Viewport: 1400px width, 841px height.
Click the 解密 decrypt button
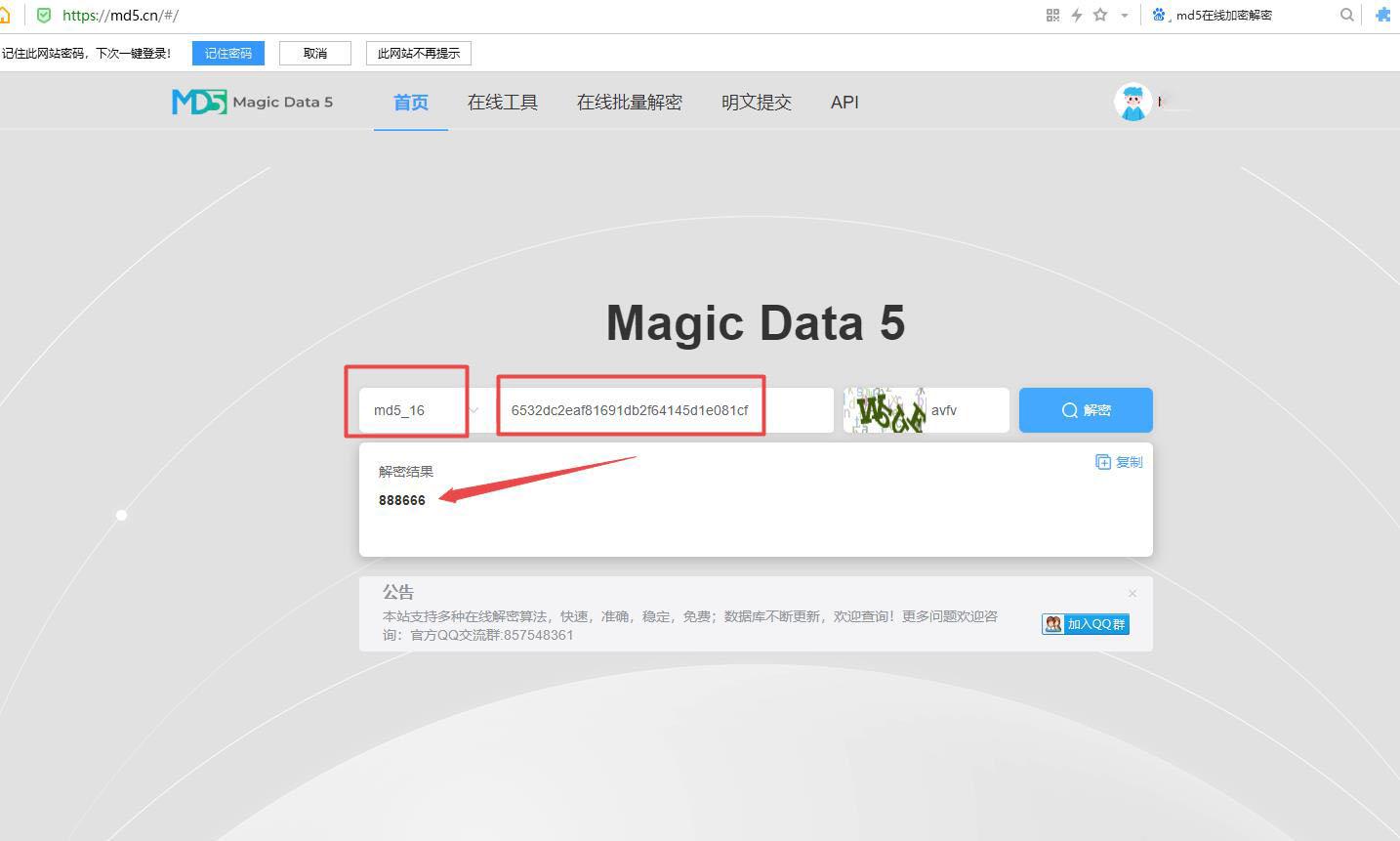click(1086, 410)
